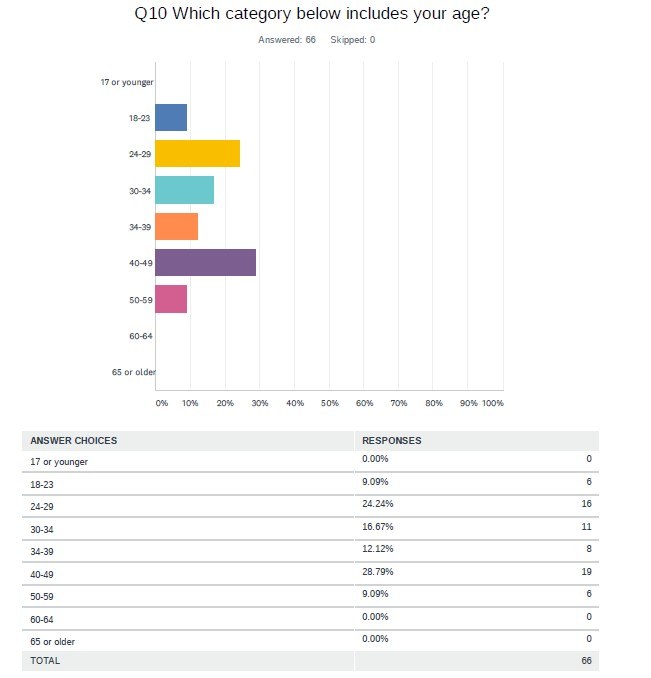
Task: Click the Skipped: 0 label
Action: coord(353,40)
